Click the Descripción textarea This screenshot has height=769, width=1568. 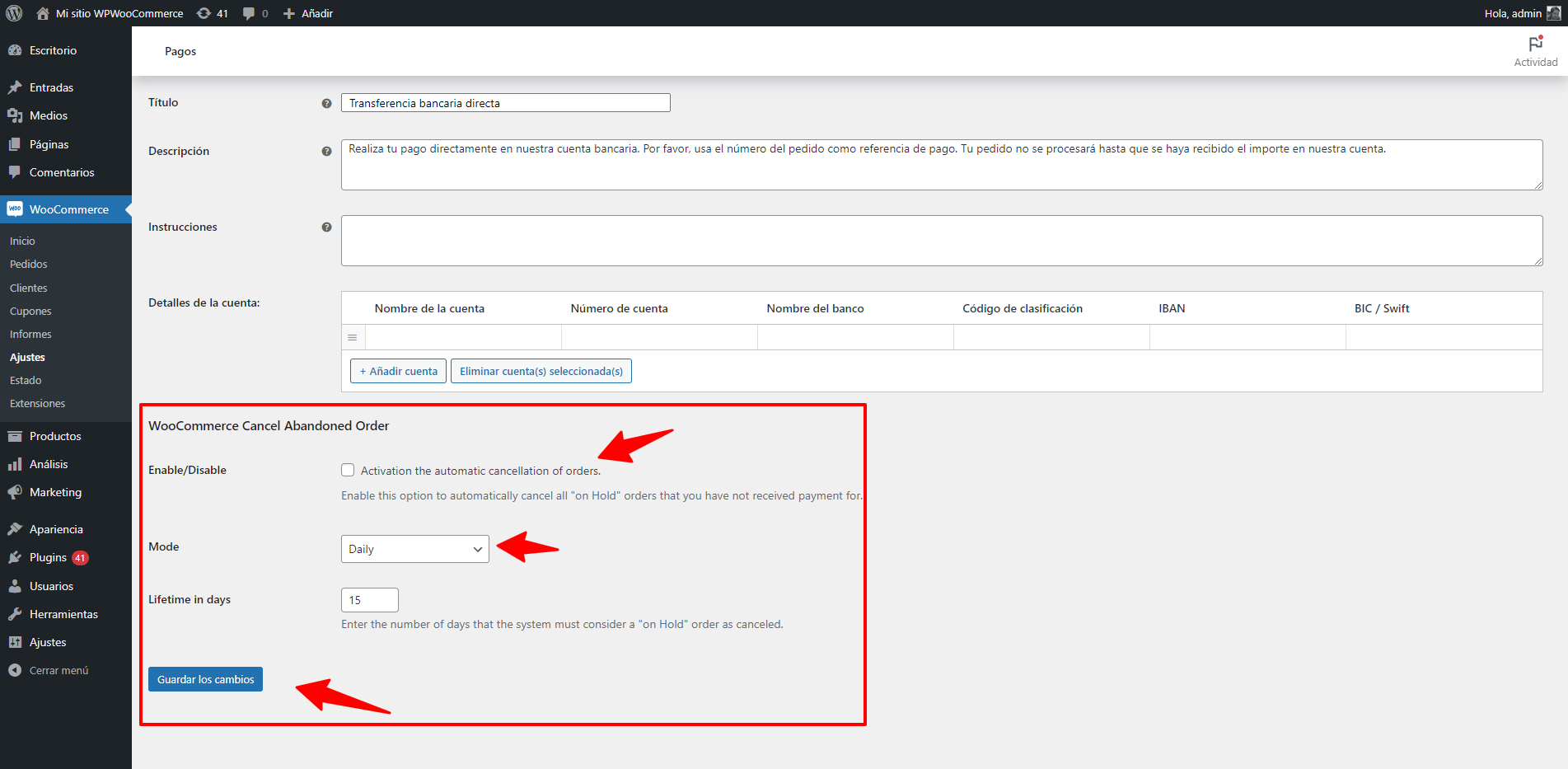coord(942,165)
